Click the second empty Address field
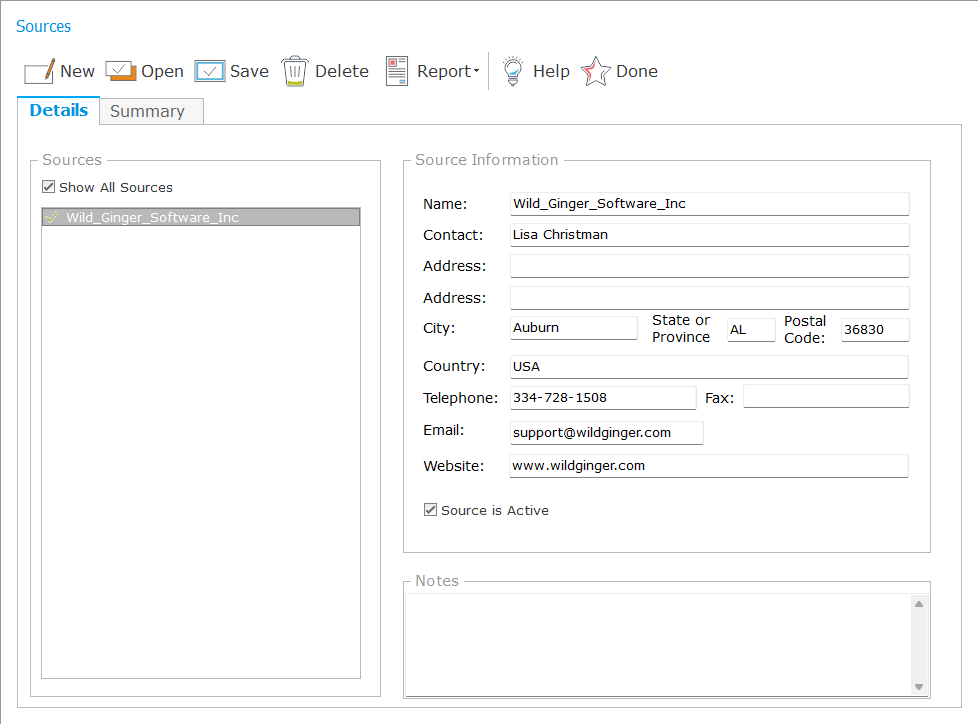 click(709, 298)
